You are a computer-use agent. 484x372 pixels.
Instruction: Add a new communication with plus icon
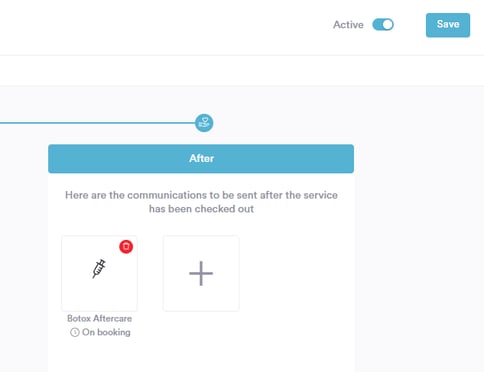pyautogui.click(x=201, y=273)
